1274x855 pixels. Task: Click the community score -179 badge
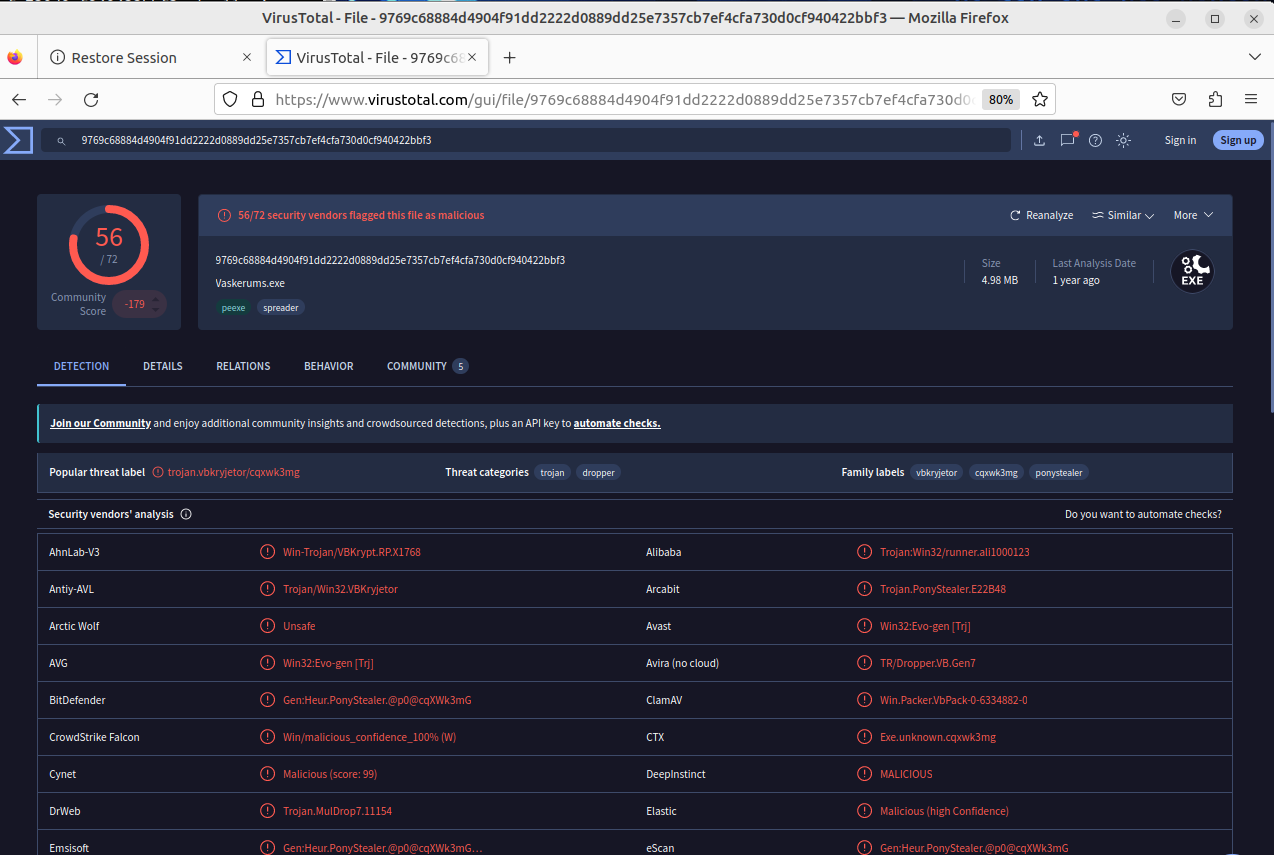click(x=138, y=304)
